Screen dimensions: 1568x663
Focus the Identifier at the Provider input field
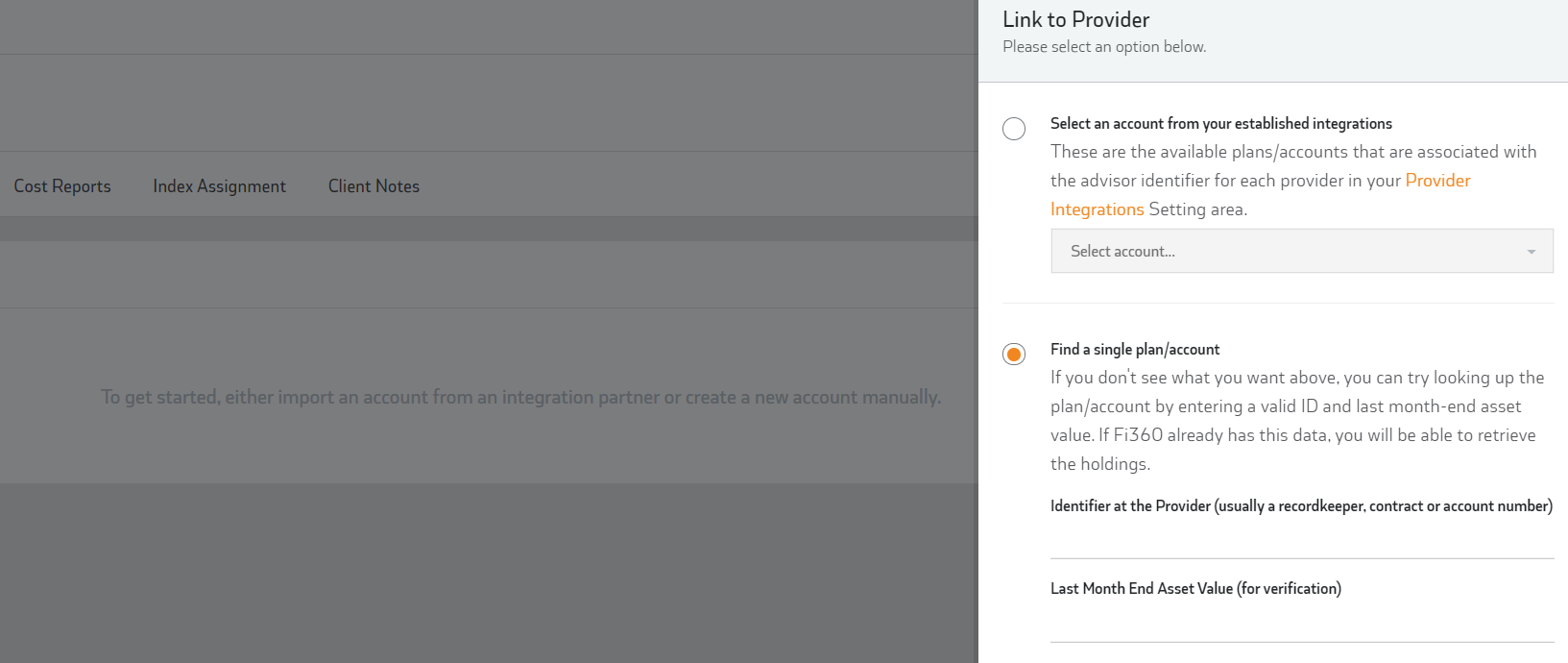pyautogui.click(x=1301, y=542)
